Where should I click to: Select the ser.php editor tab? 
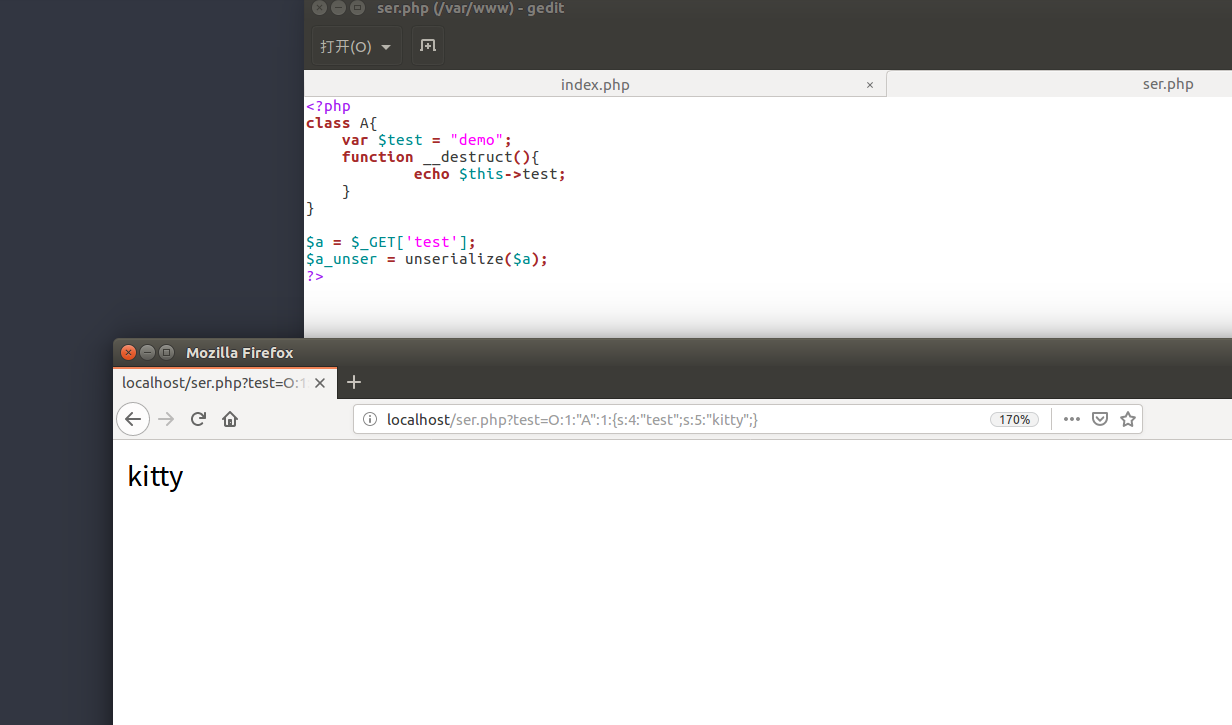point(1167,84)
